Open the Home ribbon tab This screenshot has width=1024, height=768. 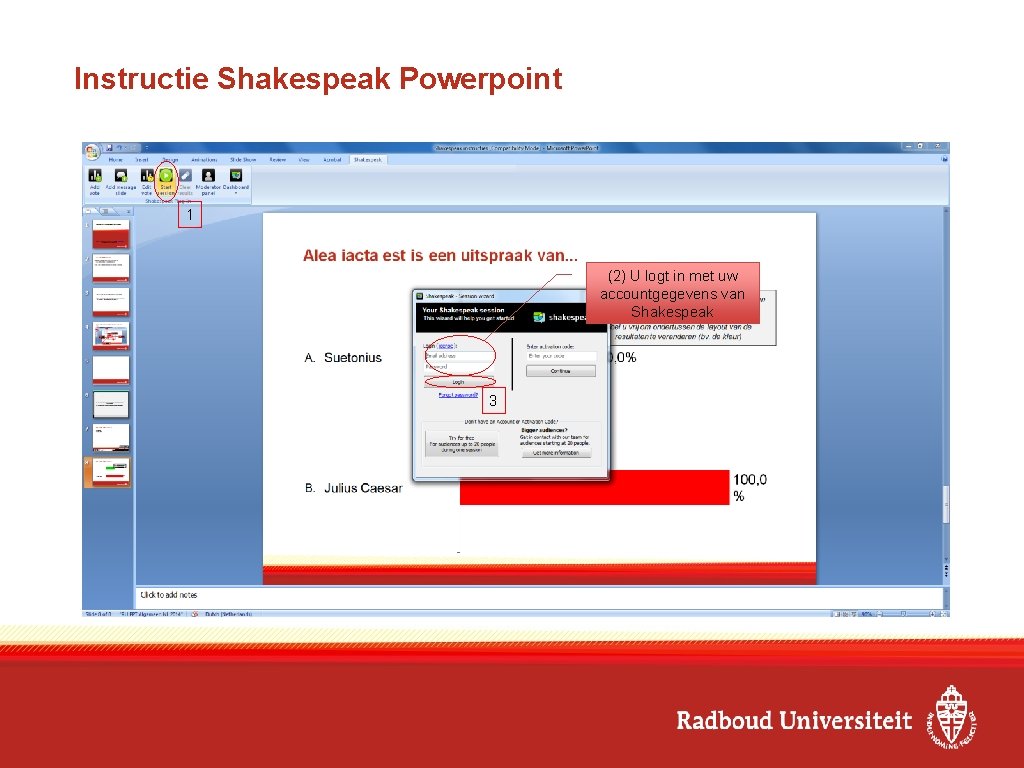(116, 159)
